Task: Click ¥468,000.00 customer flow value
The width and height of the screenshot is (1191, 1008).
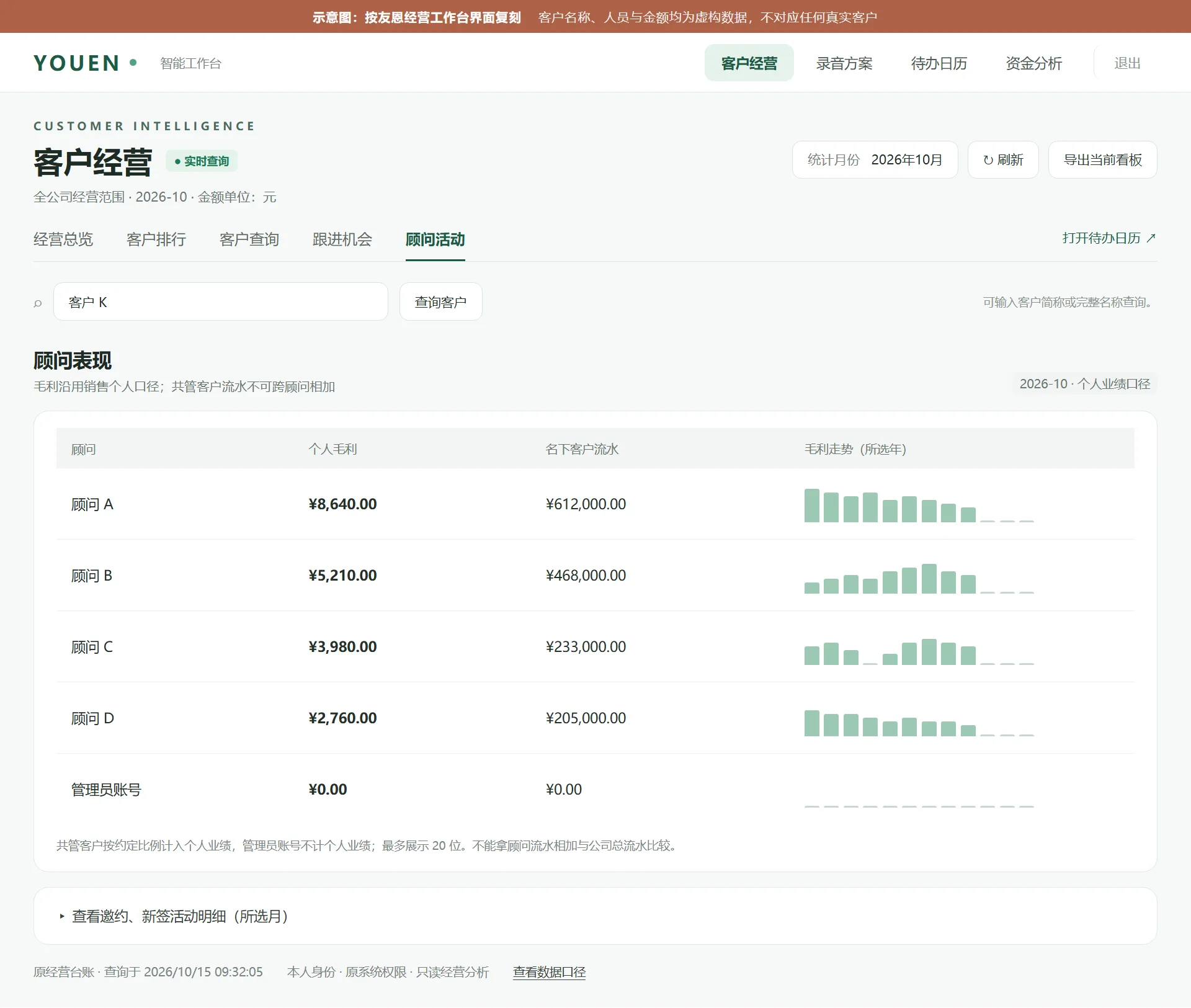Action: click(586, 576)
